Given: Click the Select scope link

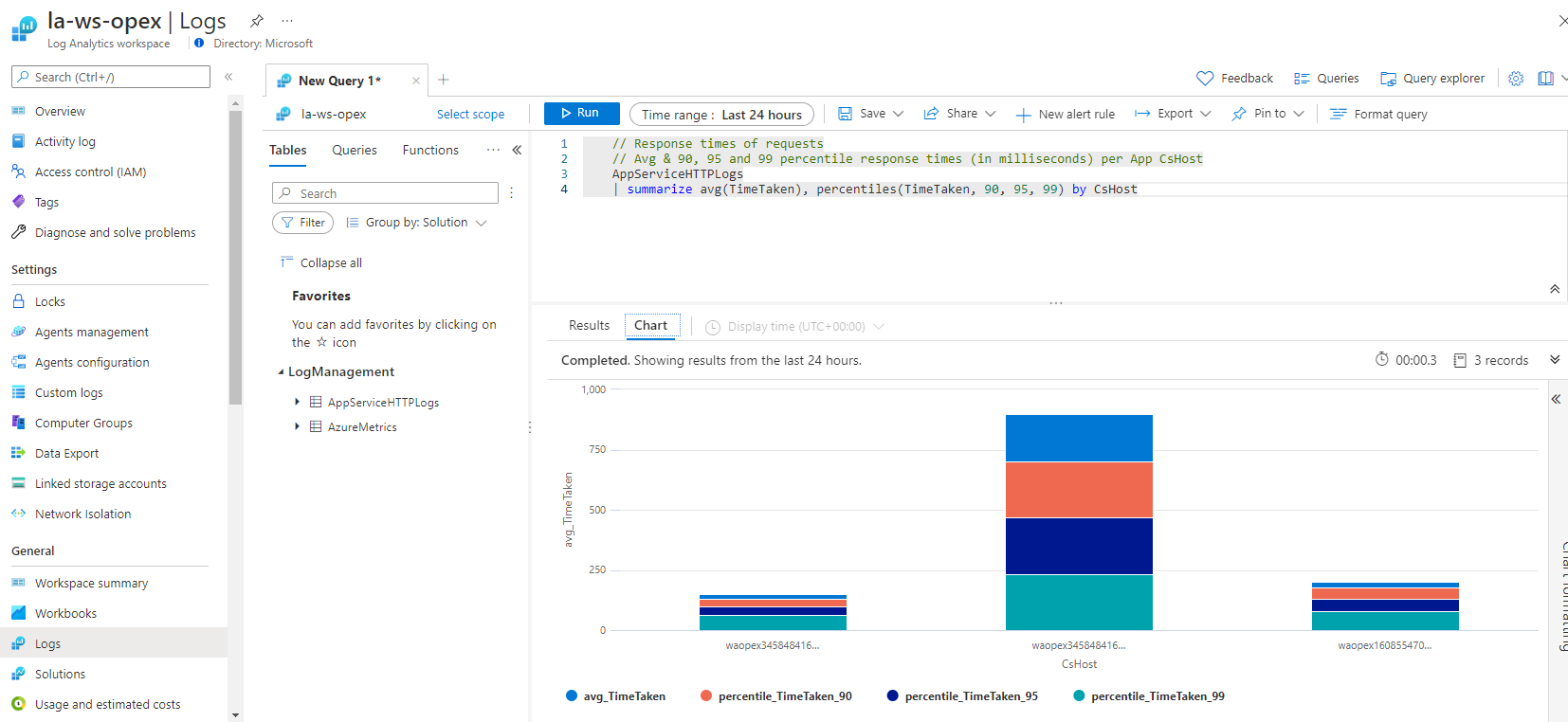Looking at the screenshot, I should click(x=470, y=115).
